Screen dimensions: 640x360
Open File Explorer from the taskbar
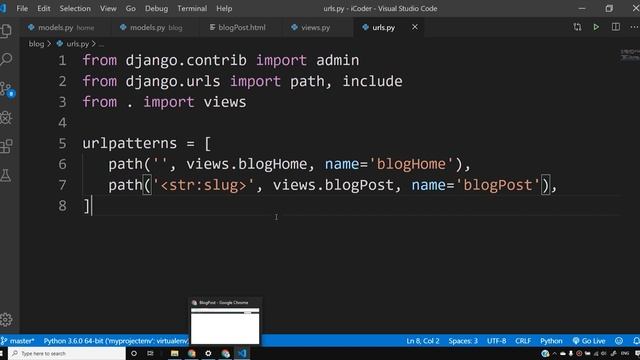175,353
